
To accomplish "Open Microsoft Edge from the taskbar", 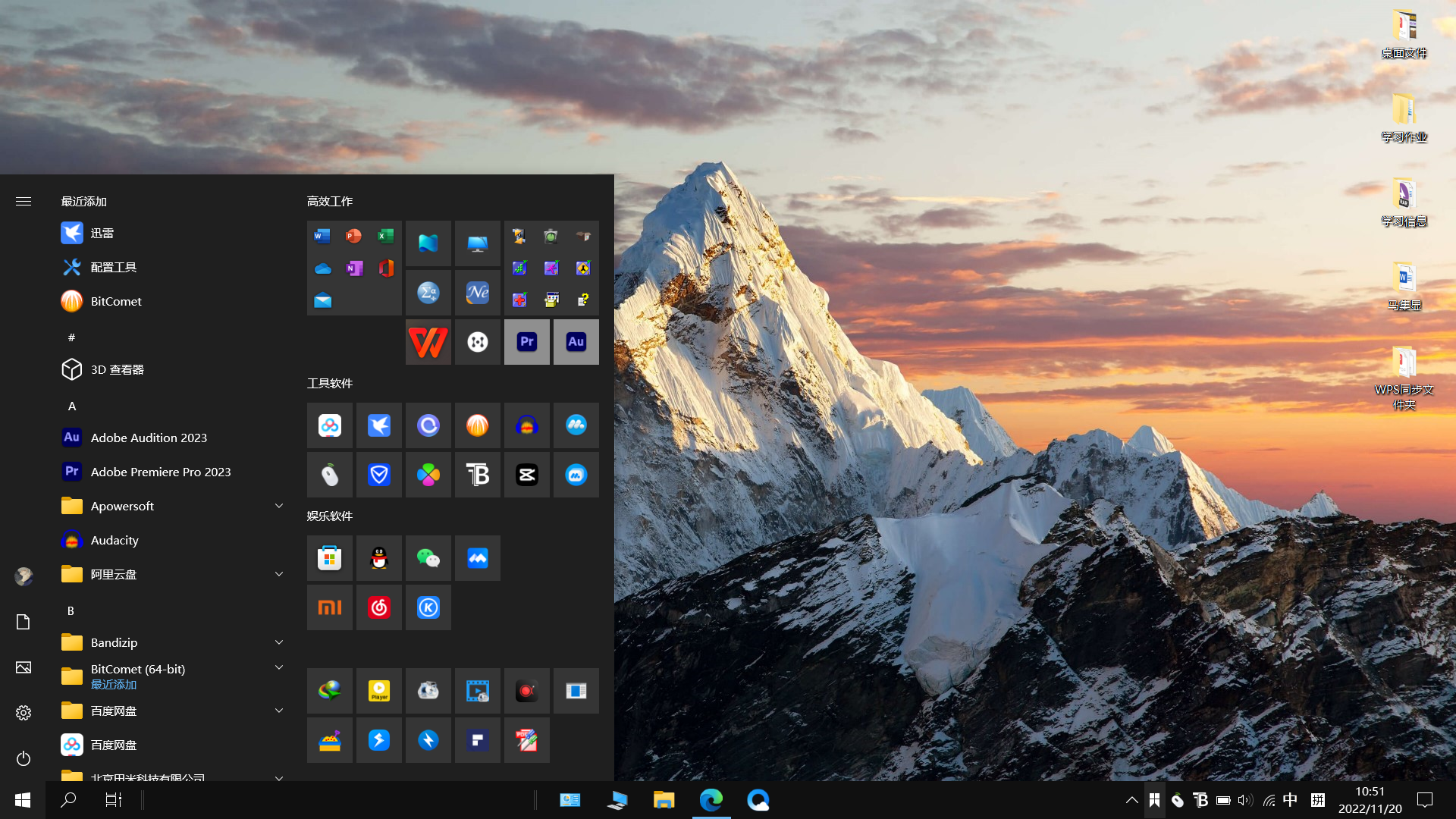I will tap(711, 799).
